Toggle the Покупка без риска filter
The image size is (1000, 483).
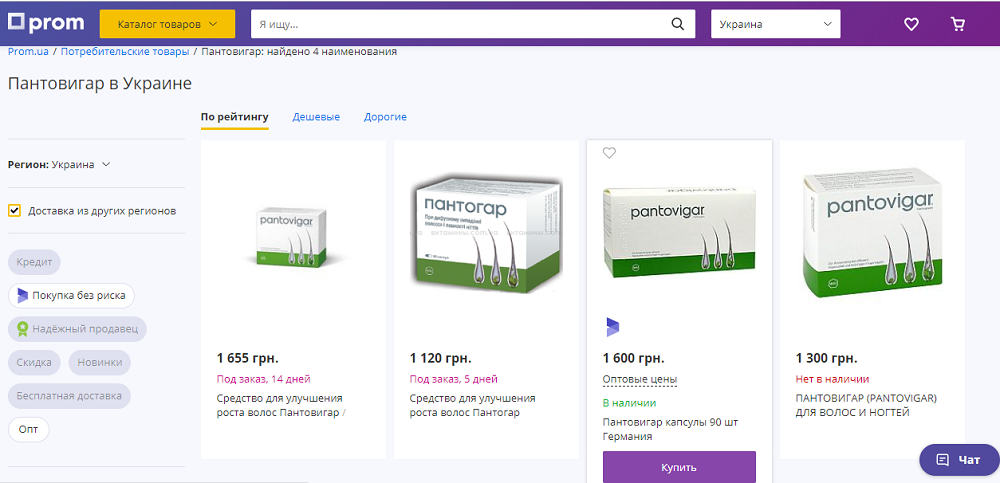(x=71, y=295)
